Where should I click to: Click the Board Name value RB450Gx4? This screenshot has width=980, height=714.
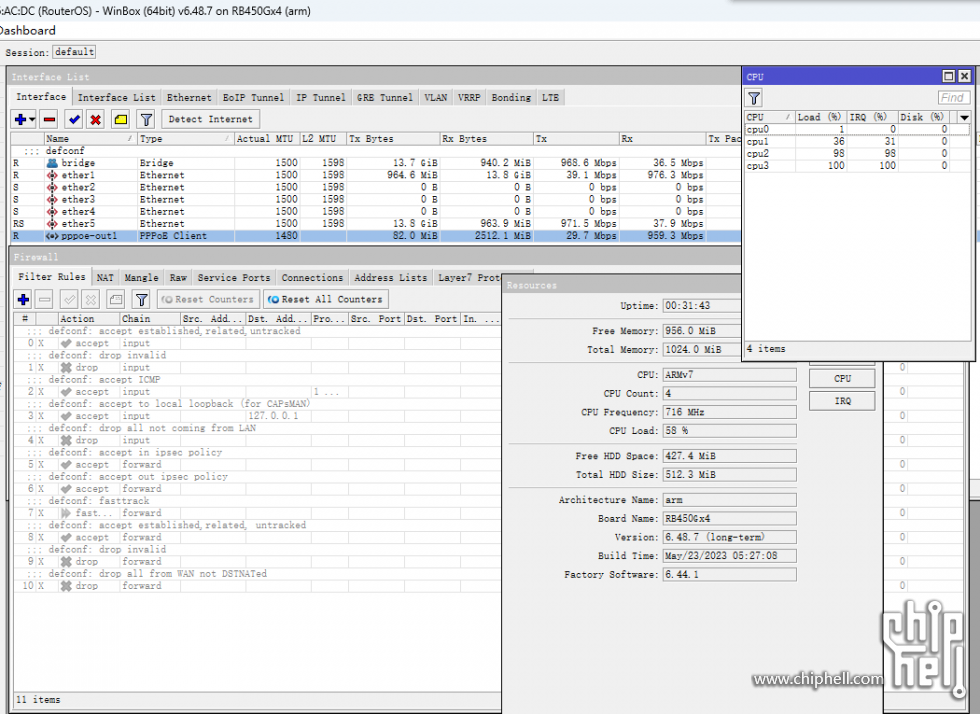[x=729, y=518]
